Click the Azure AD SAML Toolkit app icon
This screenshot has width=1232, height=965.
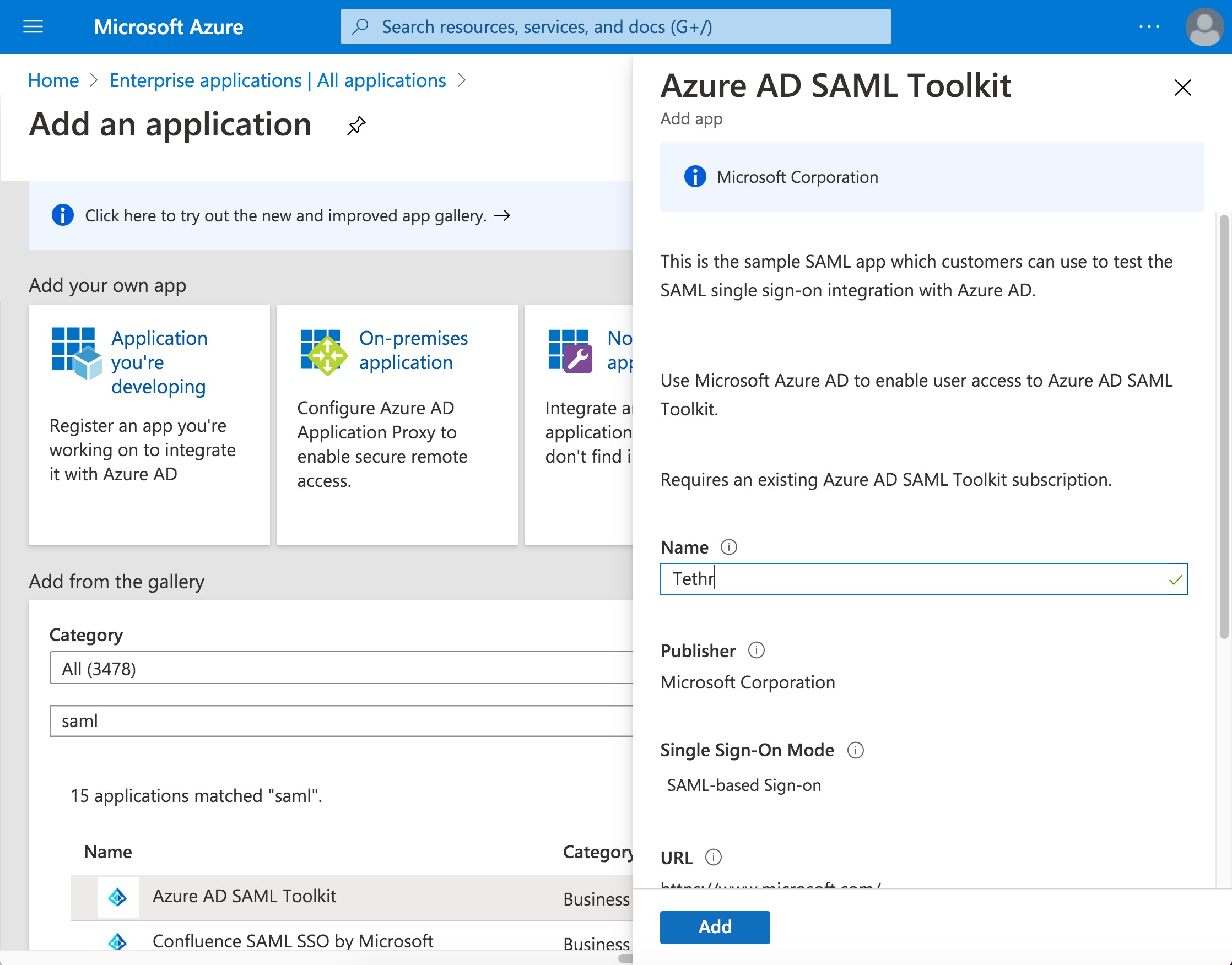(118, 896)
